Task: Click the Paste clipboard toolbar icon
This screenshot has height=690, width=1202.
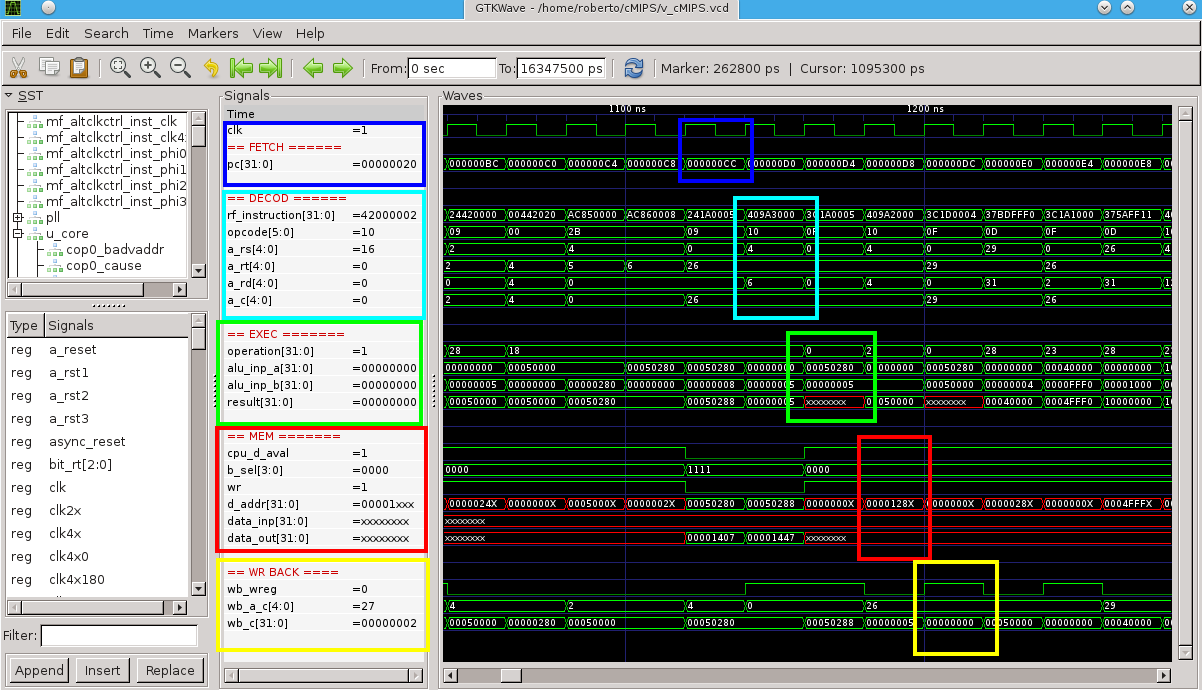Action: (x=79, y=68)
